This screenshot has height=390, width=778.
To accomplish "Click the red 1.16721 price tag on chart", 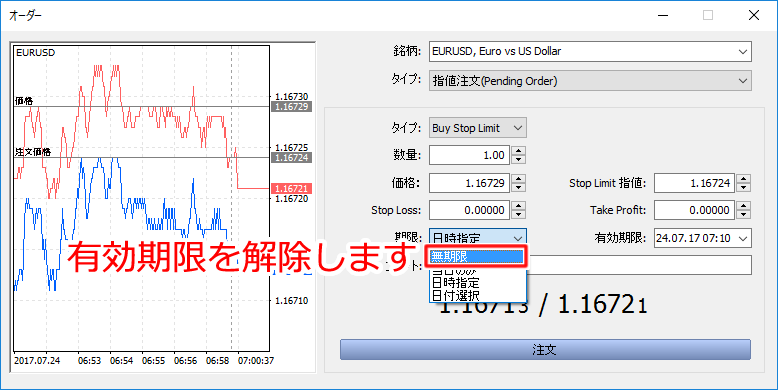I will [292, 189].
